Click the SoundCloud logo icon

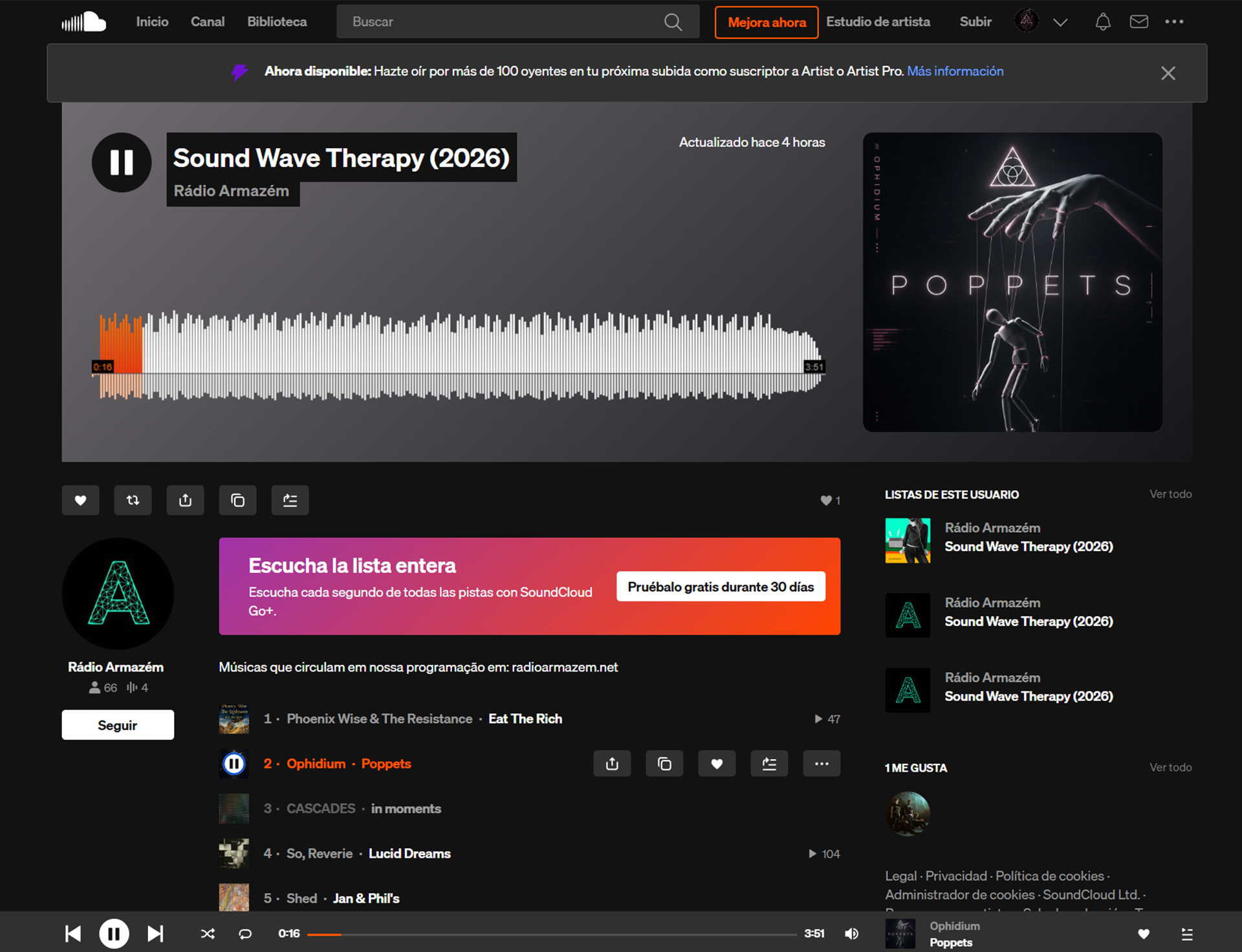click(x=84, y=21)
